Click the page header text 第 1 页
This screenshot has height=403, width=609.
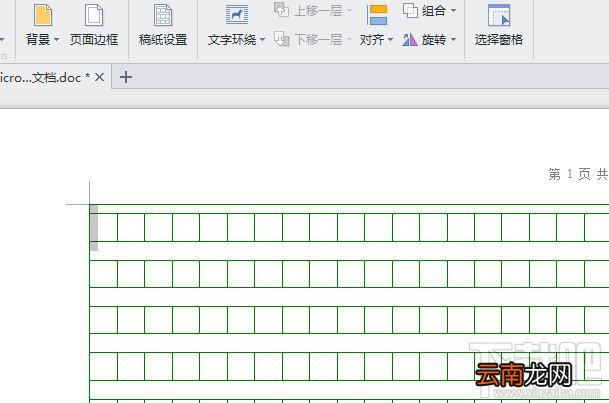point(569,174)
